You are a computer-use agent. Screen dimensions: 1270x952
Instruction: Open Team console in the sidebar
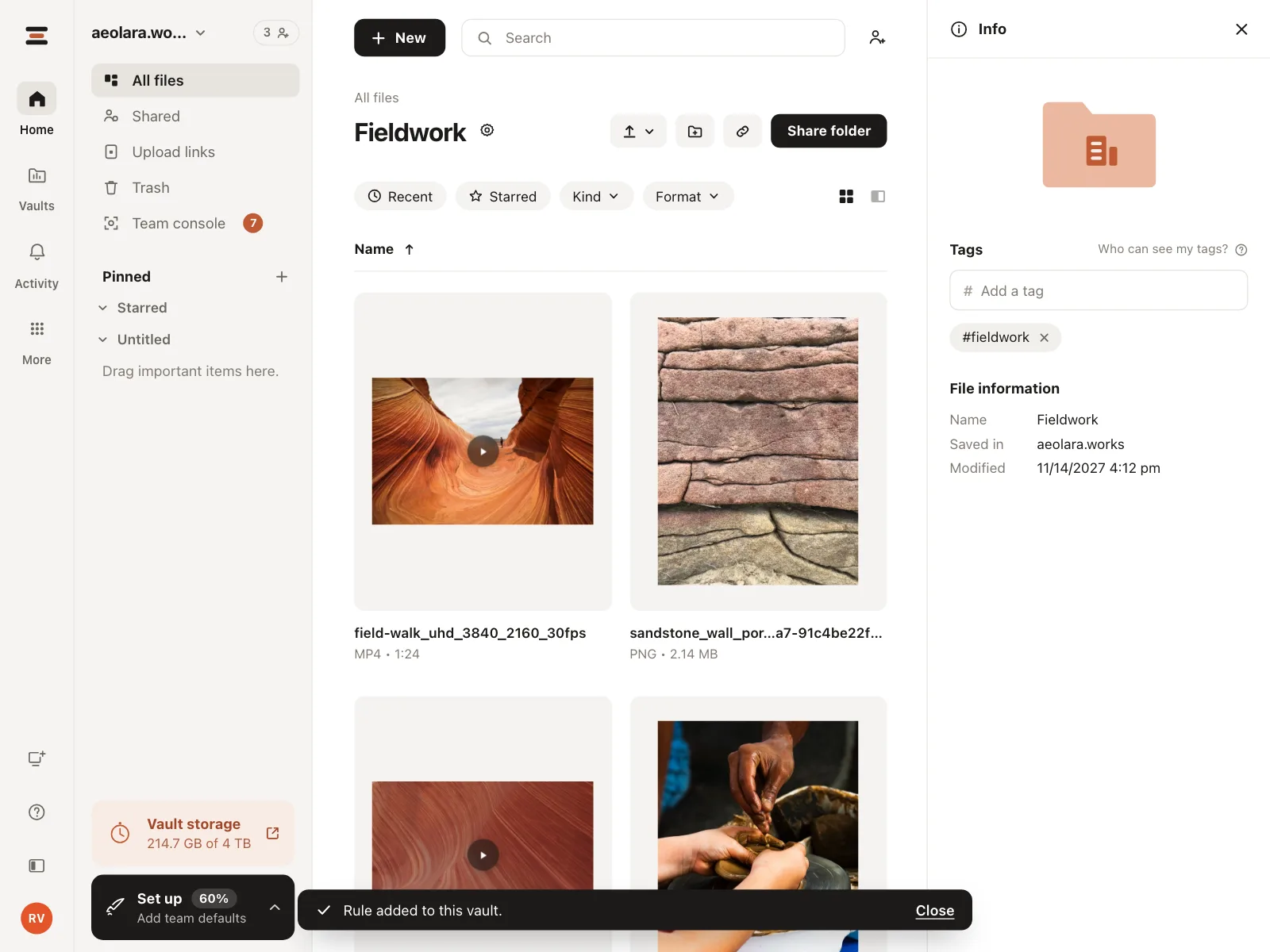point(195,223)
